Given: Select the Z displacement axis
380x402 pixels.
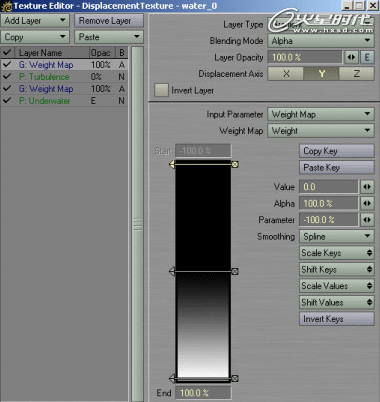Looking at the screenshot, I should [x=357, y=74].
